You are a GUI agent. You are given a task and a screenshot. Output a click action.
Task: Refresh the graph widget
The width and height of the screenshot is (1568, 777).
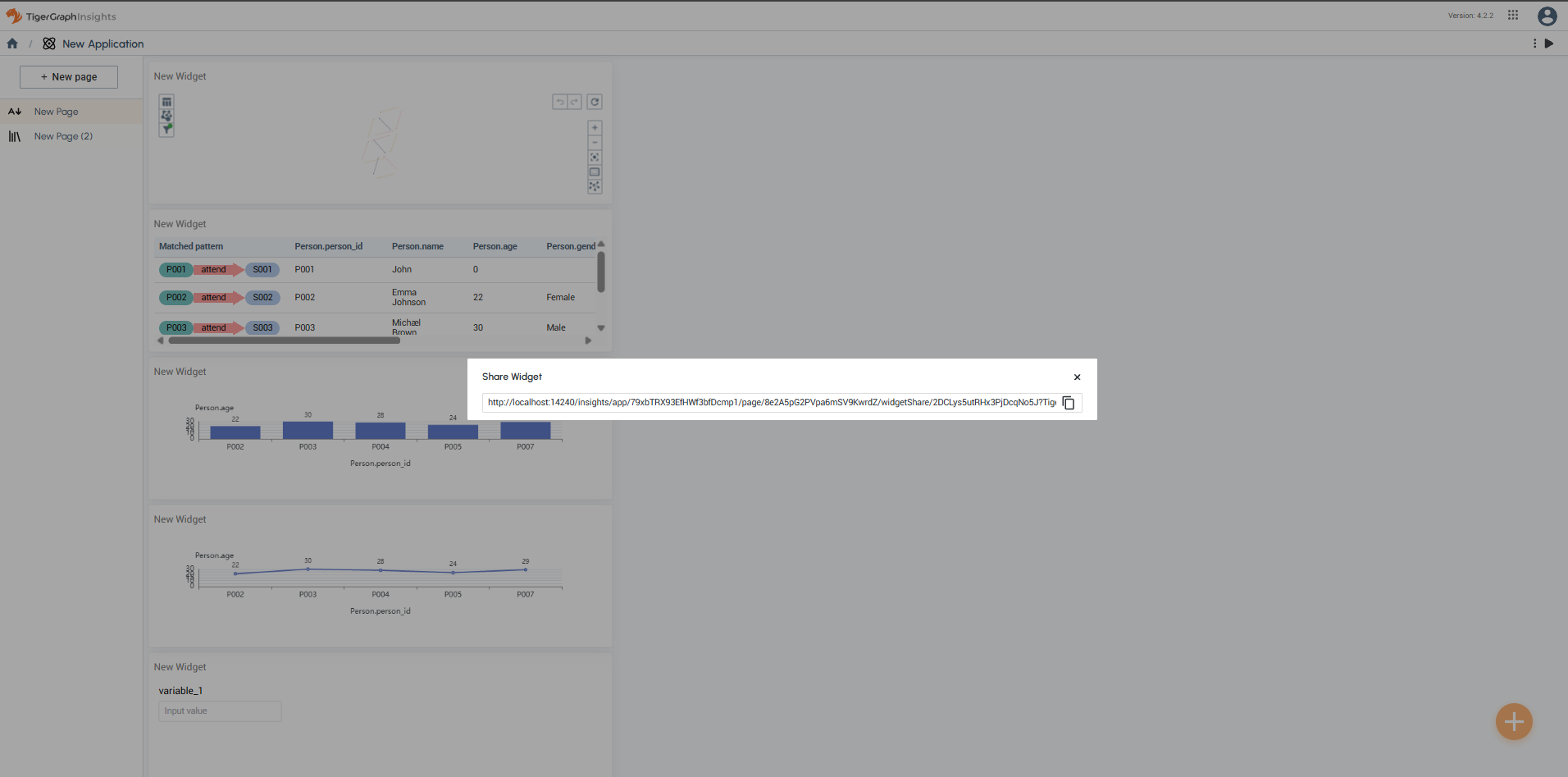(595, 103)
